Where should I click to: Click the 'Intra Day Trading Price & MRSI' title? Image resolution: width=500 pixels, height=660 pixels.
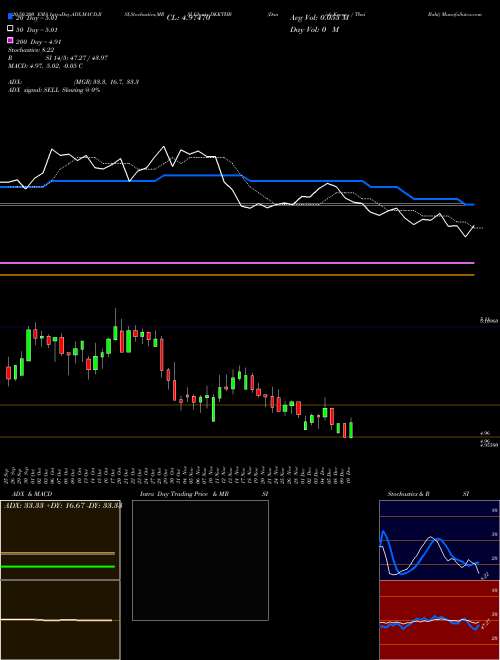[204, 494]
